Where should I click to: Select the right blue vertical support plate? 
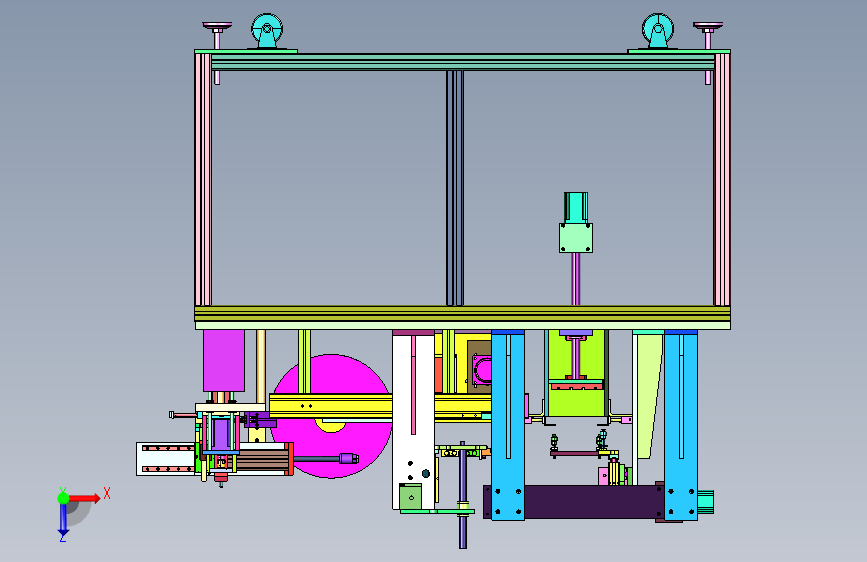pyautogui.click(x=681, y=425)
